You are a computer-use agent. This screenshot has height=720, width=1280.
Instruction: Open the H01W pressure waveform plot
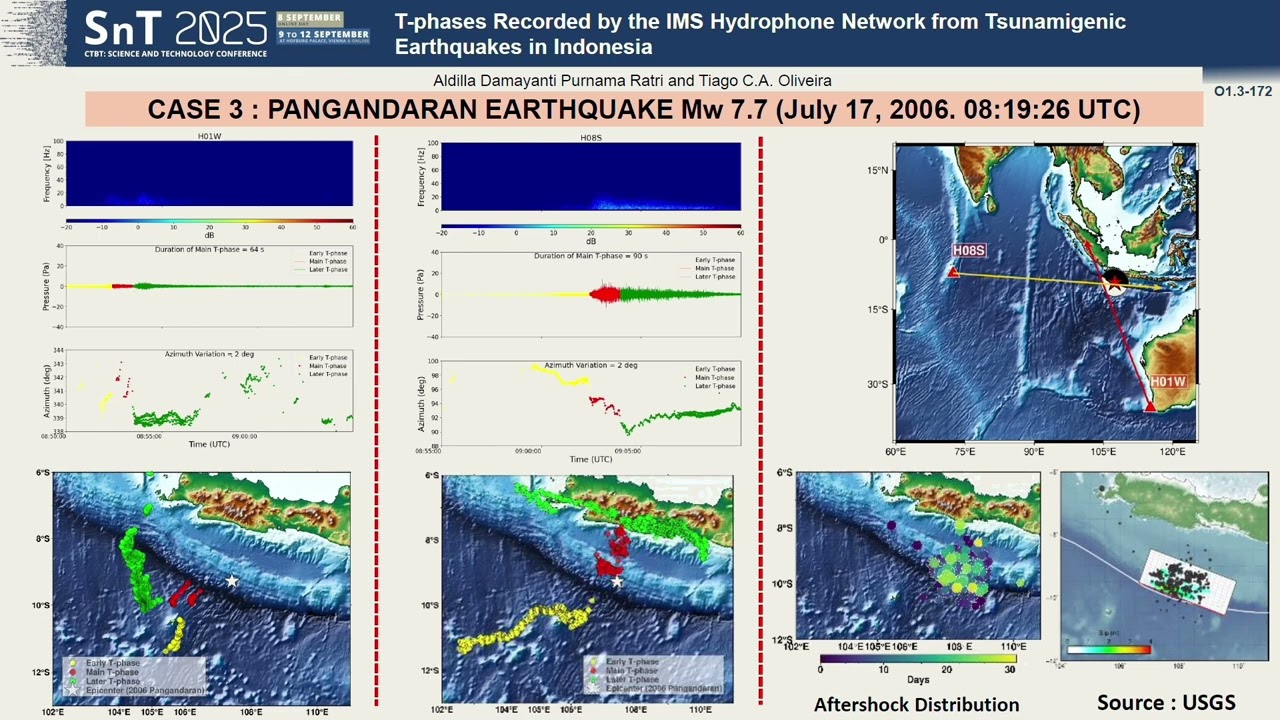209,286
